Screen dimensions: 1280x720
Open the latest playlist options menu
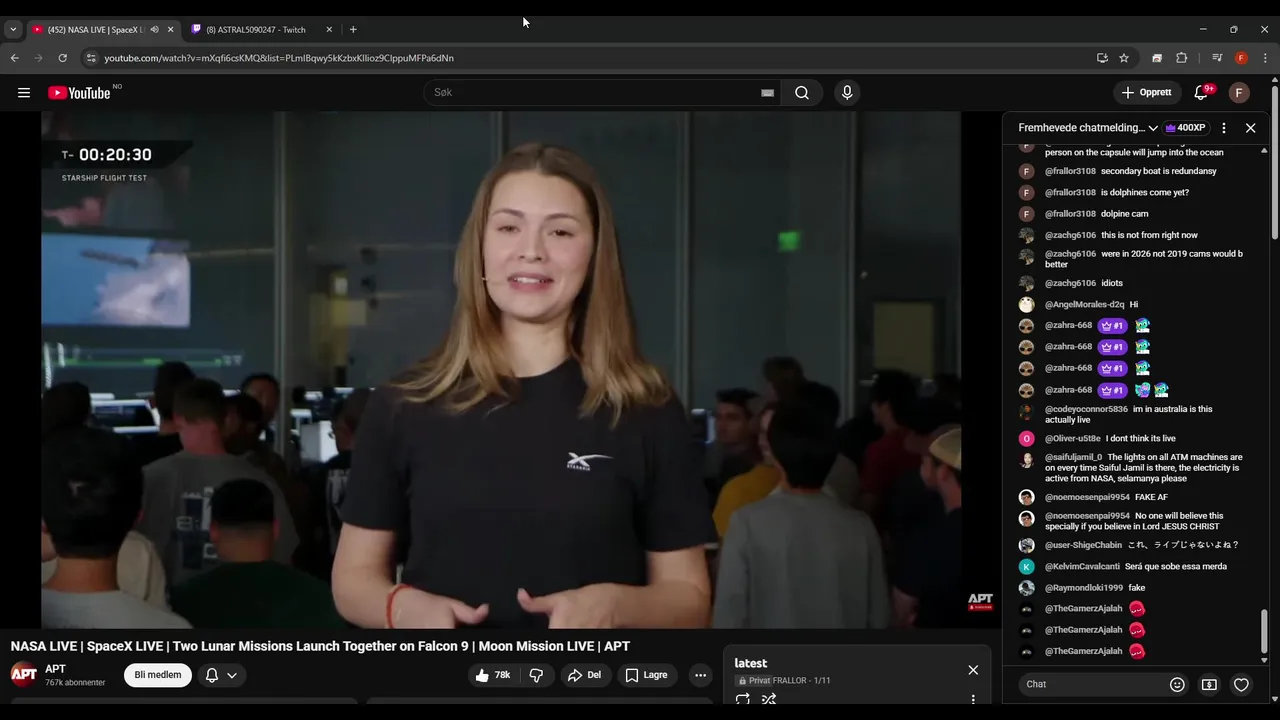[973, 699]
